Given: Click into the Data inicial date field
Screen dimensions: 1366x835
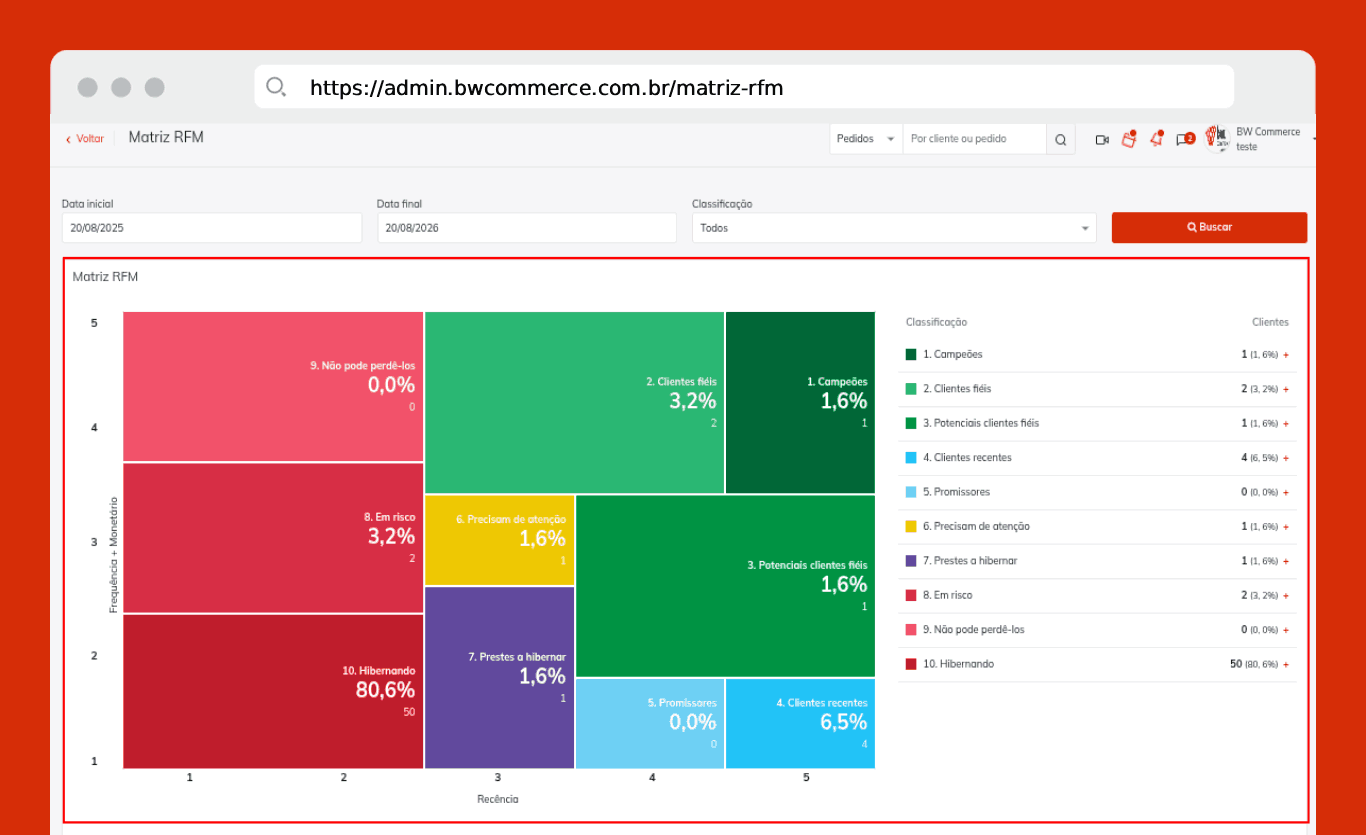Looking at the screenshot, I should coord(212,228).
